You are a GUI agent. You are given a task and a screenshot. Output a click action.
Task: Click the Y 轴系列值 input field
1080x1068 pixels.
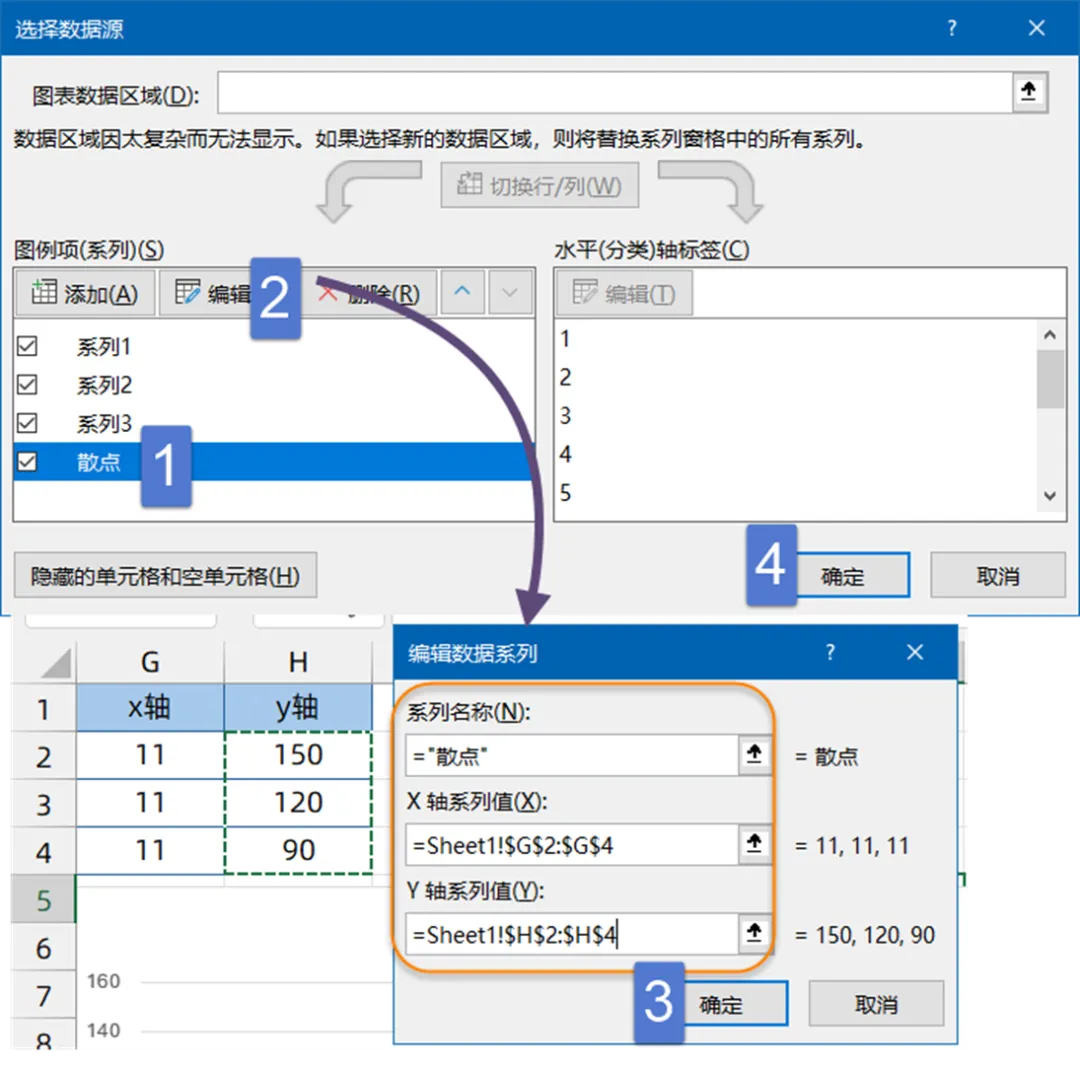pos(572,934)
